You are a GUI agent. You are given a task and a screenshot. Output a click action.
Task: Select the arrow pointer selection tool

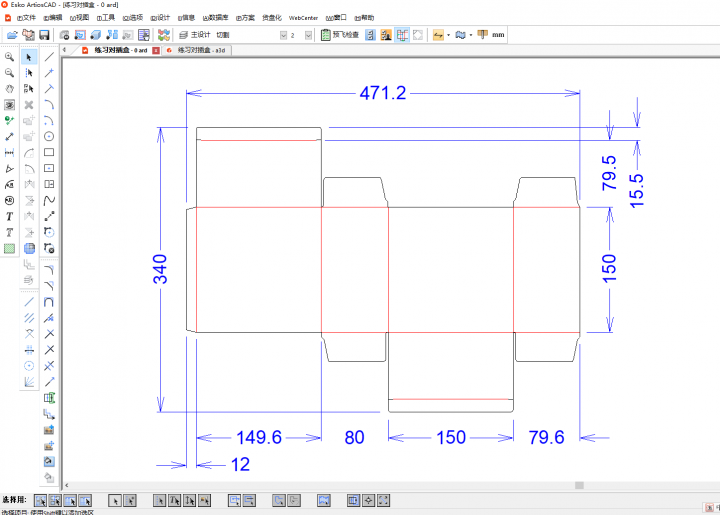(29, 57)
